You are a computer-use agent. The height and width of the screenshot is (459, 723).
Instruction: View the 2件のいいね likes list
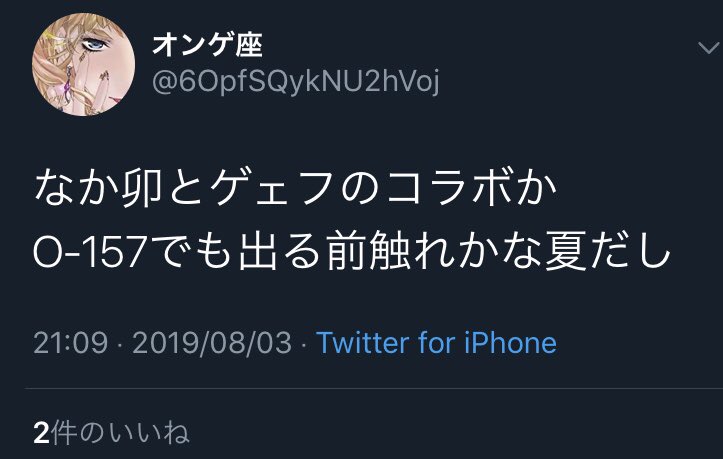(x=111, y=433)
